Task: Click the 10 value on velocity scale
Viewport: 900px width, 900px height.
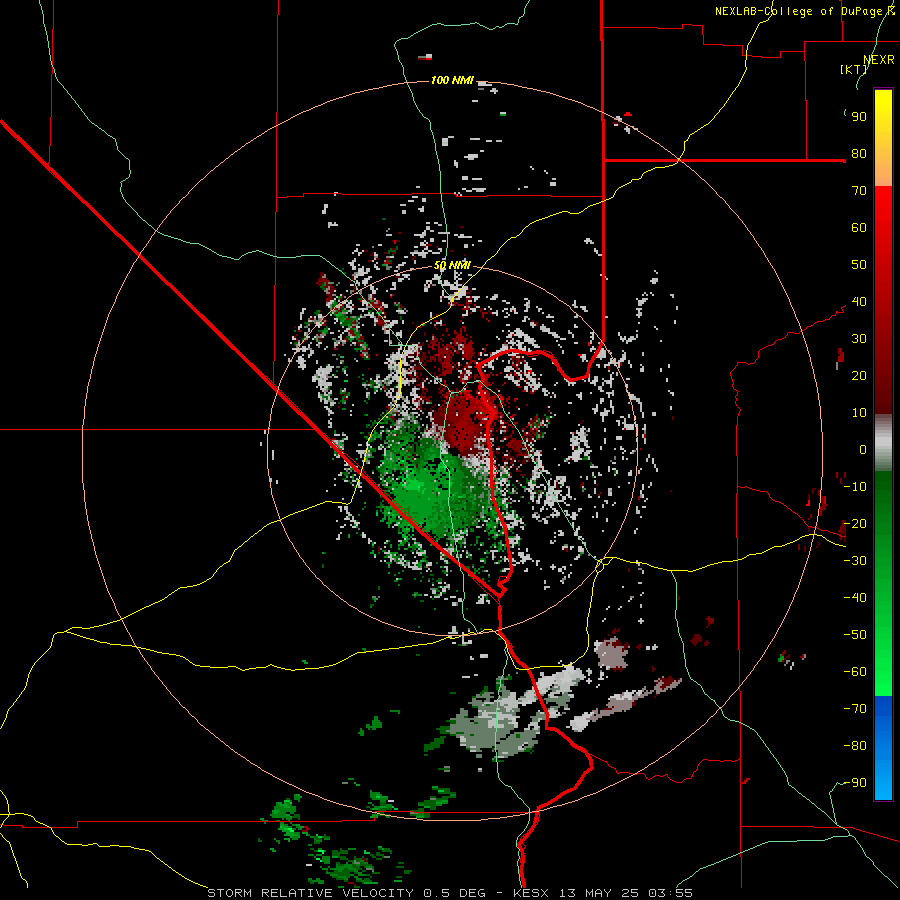Action: click(x=859, y=413)
